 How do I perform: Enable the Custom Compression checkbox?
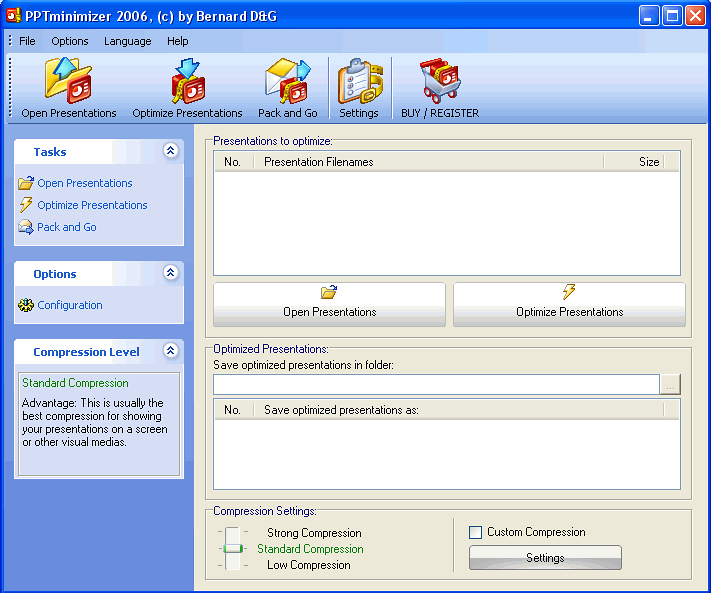[476, 532]
